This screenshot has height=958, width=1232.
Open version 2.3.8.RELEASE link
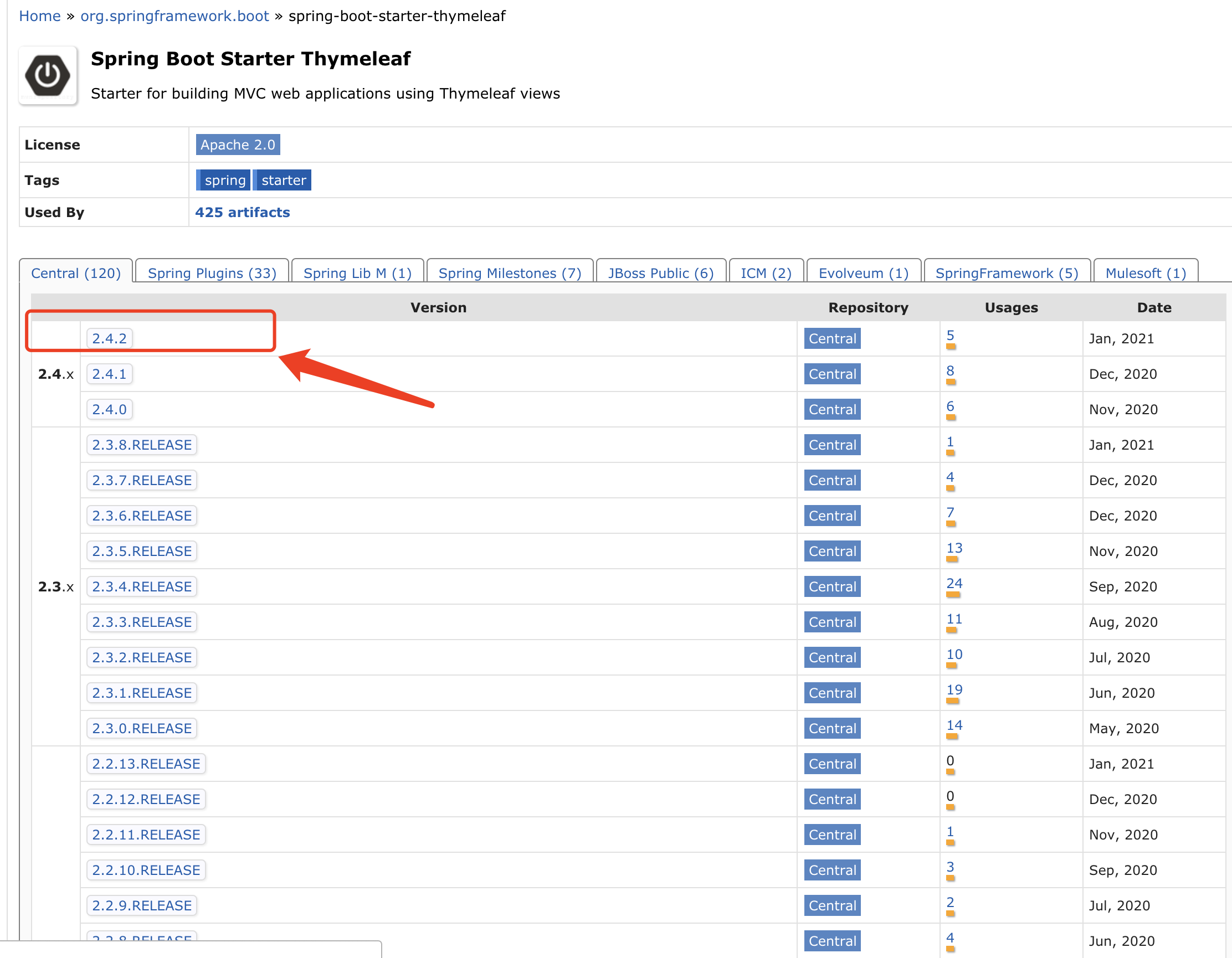pos(142,445)
